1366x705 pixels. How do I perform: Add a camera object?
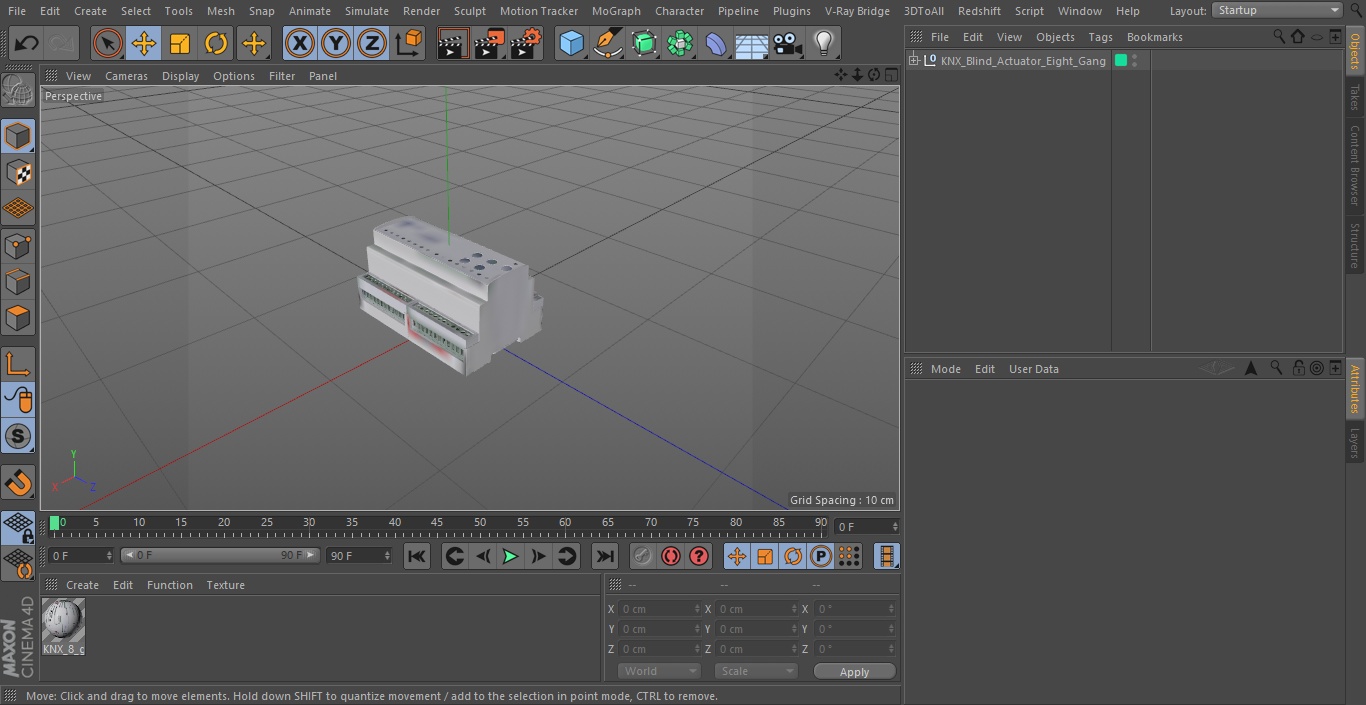tap(788, 43)
